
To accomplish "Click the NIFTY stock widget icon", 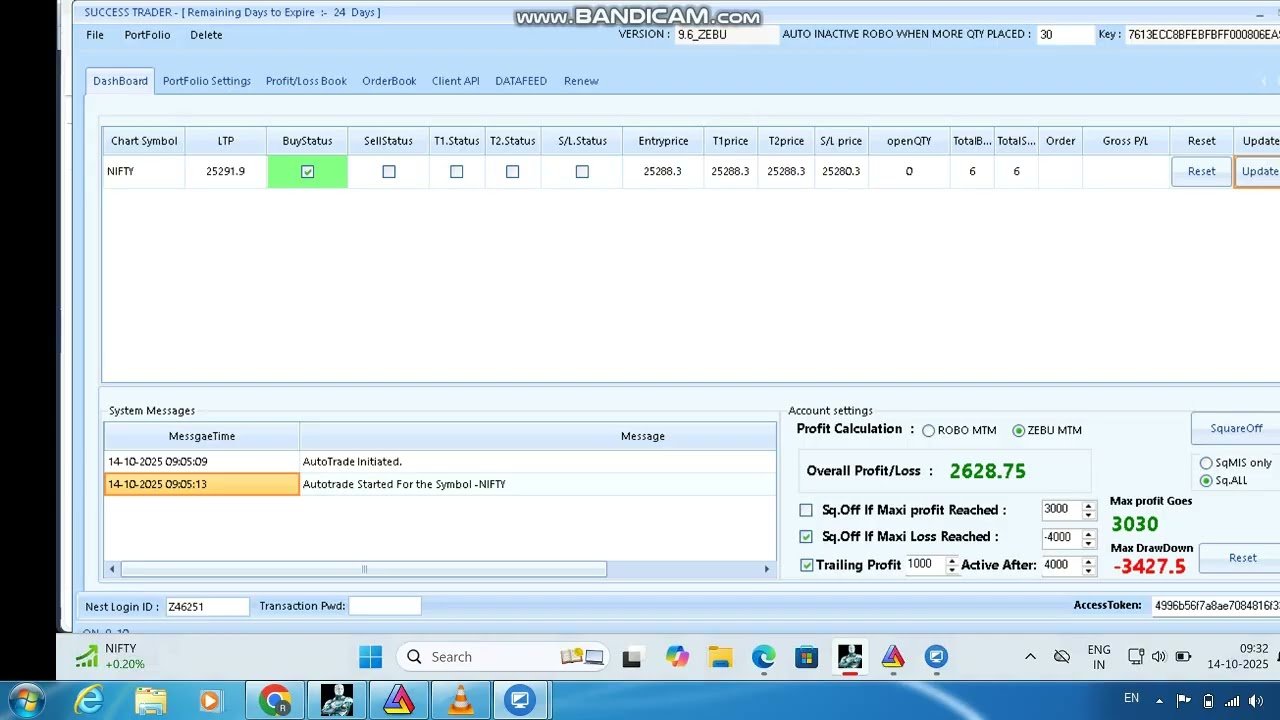I will (87, 657).
